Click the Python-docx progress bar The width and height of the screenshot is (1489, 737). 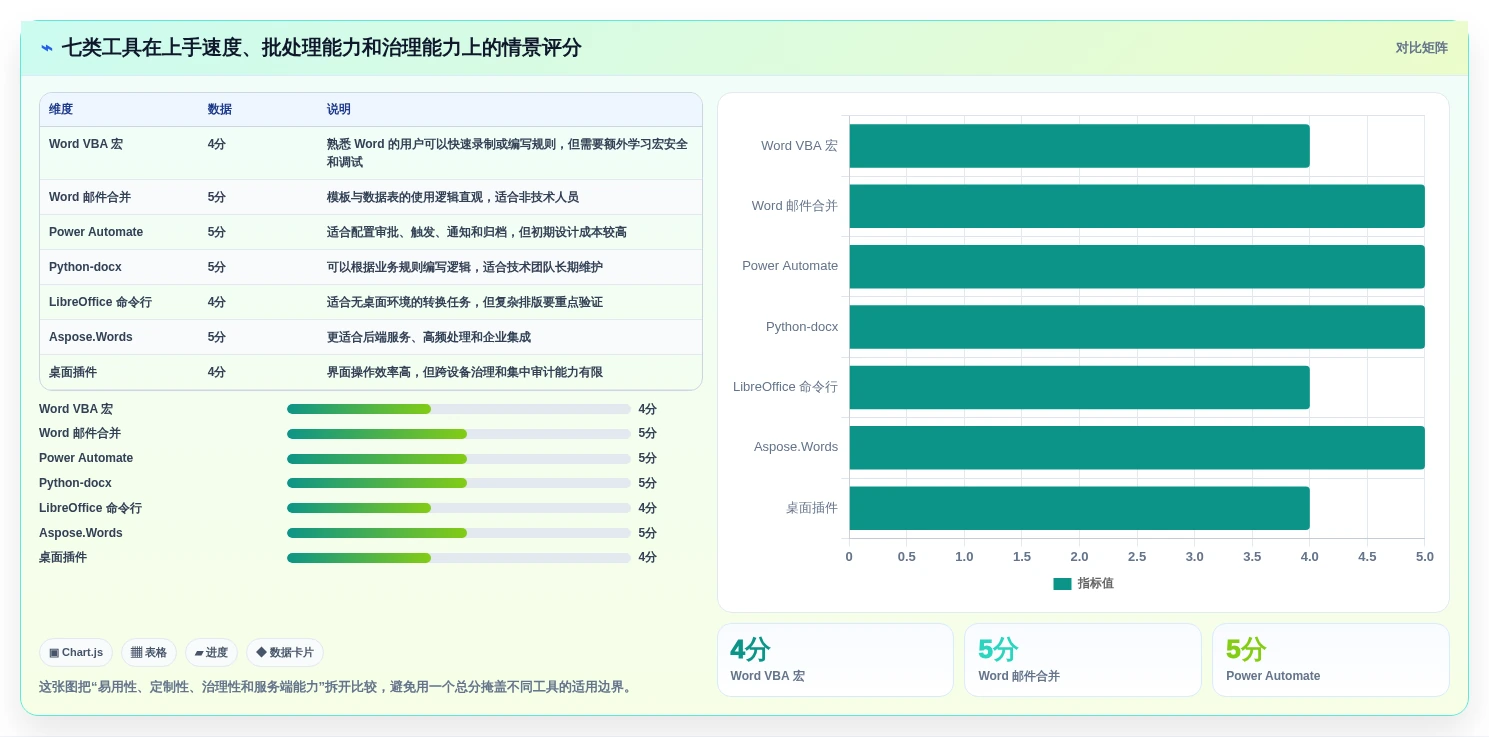click(459, 483)
